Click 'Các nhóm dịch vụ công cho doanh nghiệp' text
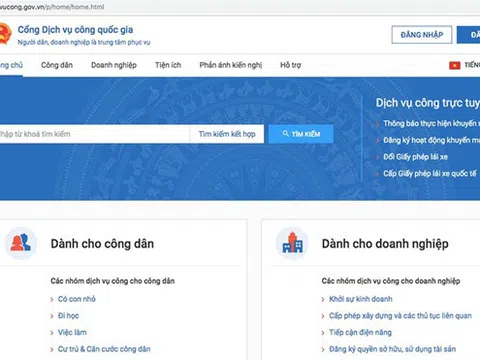This screenshot has width=480, height=360. tap(391, 281)
